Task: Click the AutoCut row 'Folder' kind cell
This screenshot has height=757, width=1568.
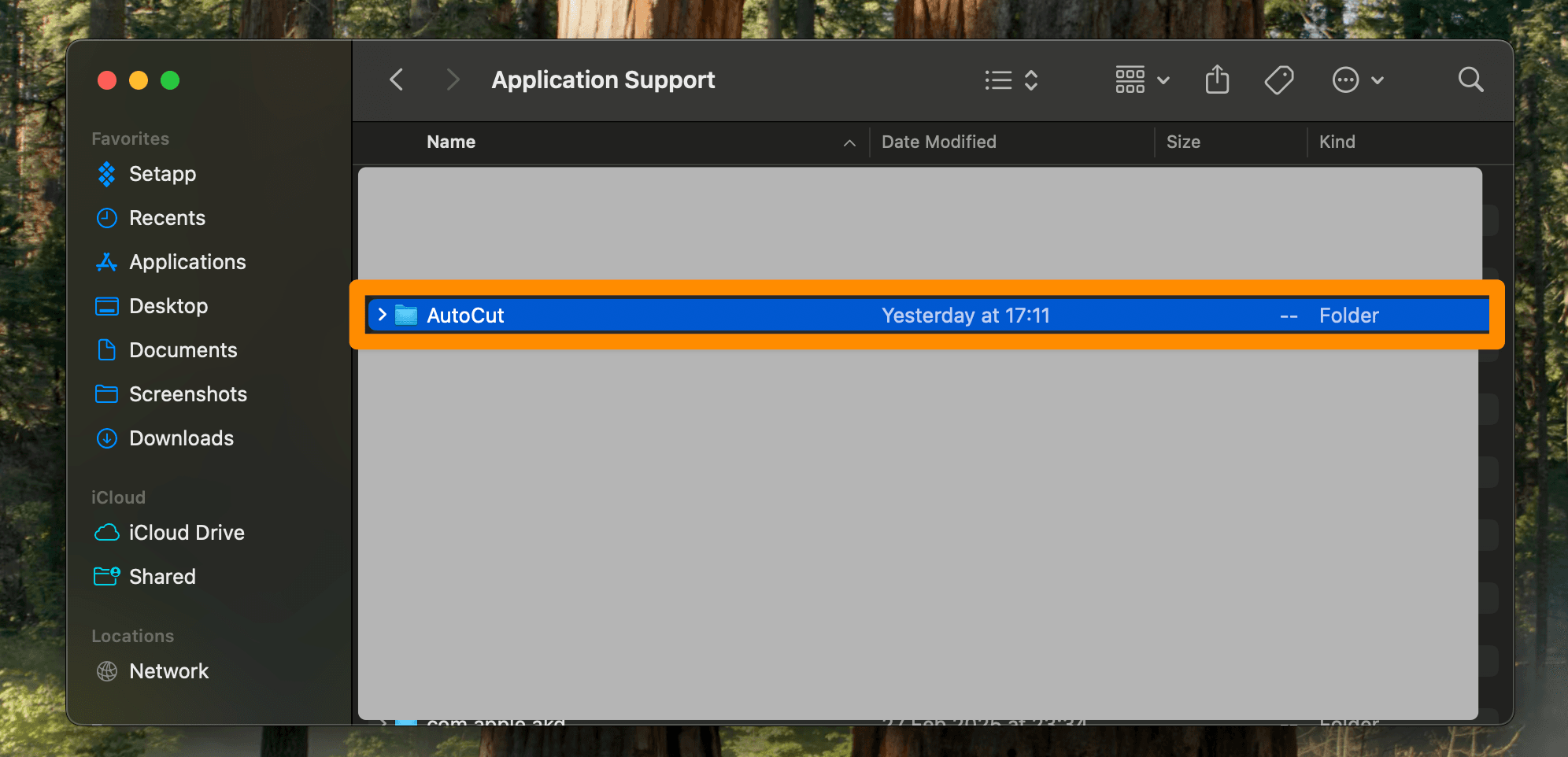Action: click(x=1349, y=316)
